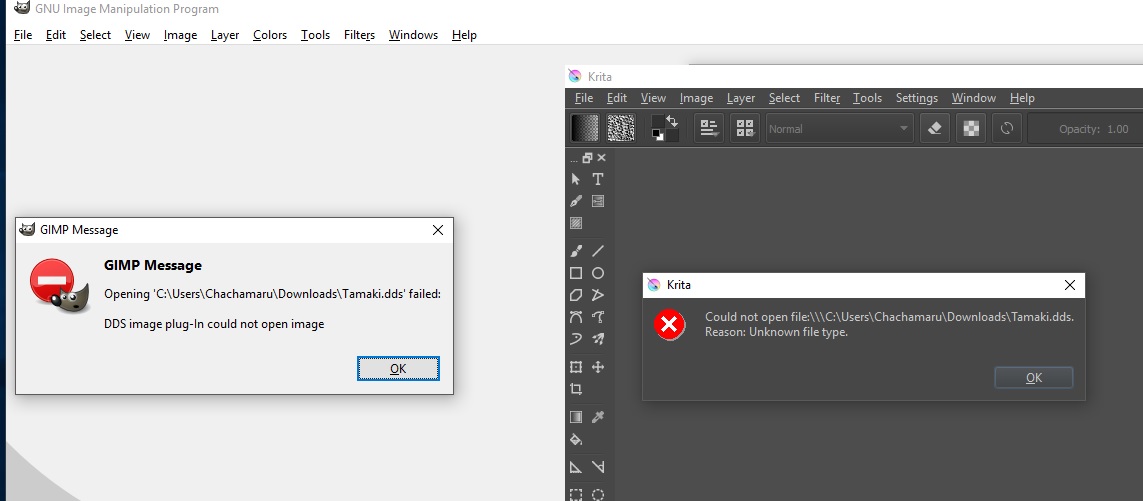Open Krita's Tools menu

867,98
